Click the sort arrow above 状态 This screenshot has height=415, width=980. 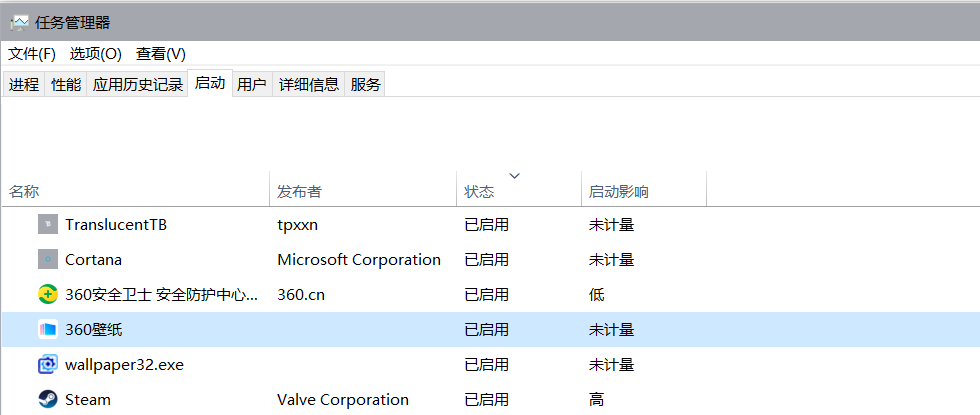coord(514,176)
